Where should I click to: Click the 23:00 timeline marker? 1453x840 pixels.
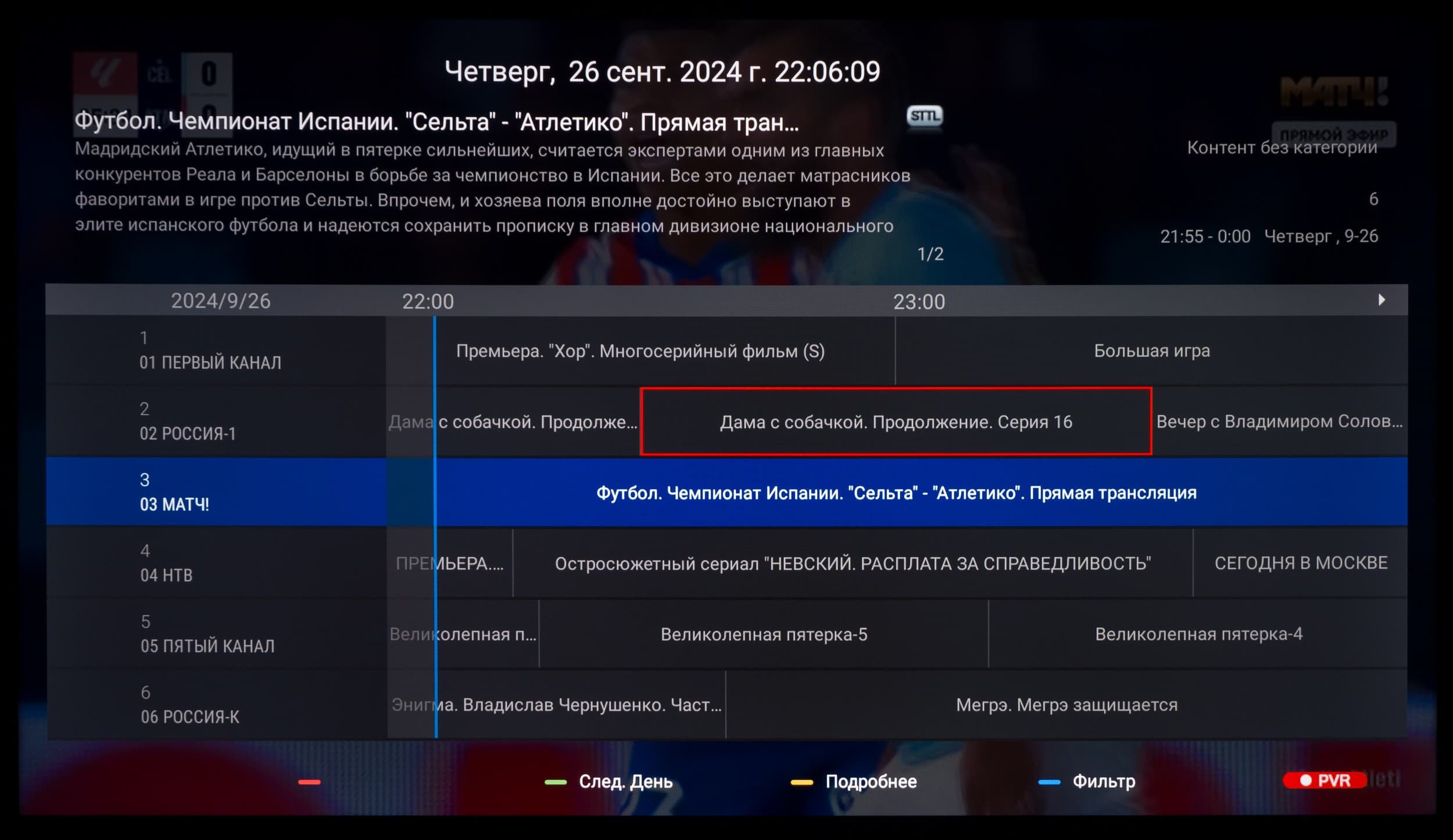tap(918, 301)
